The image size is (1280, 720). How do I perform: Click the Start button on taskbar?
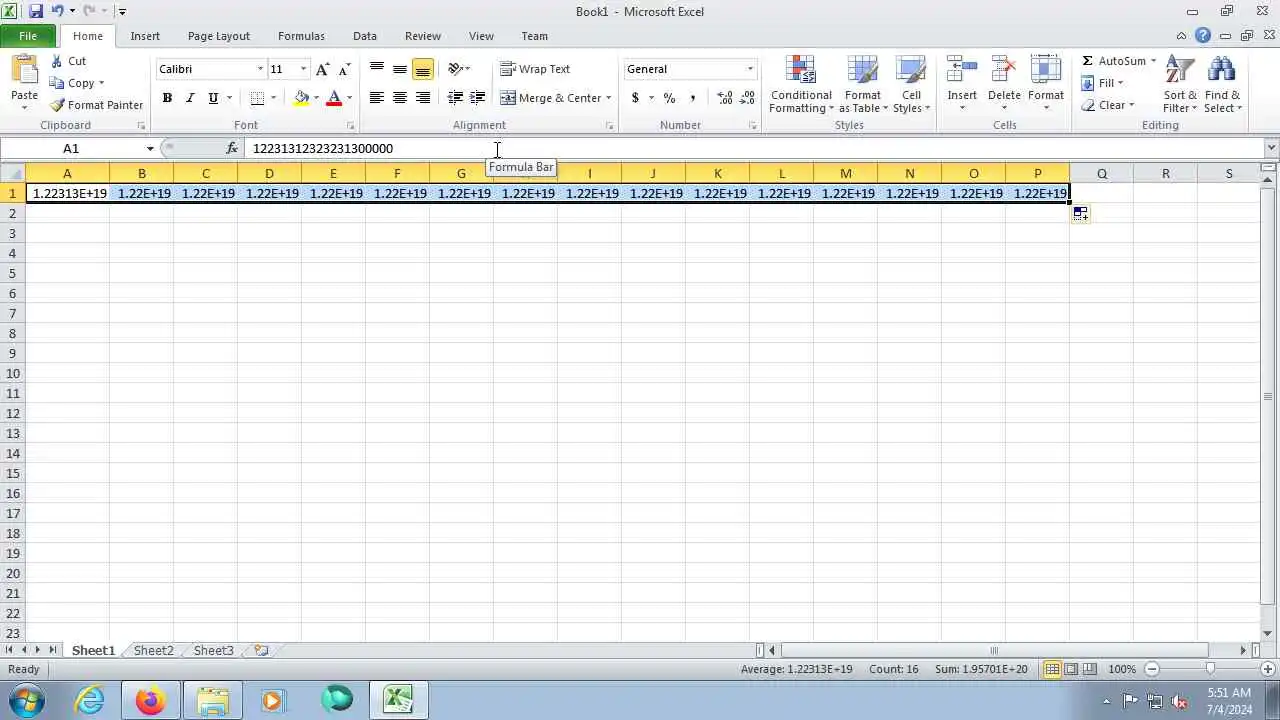click(27, 700)
